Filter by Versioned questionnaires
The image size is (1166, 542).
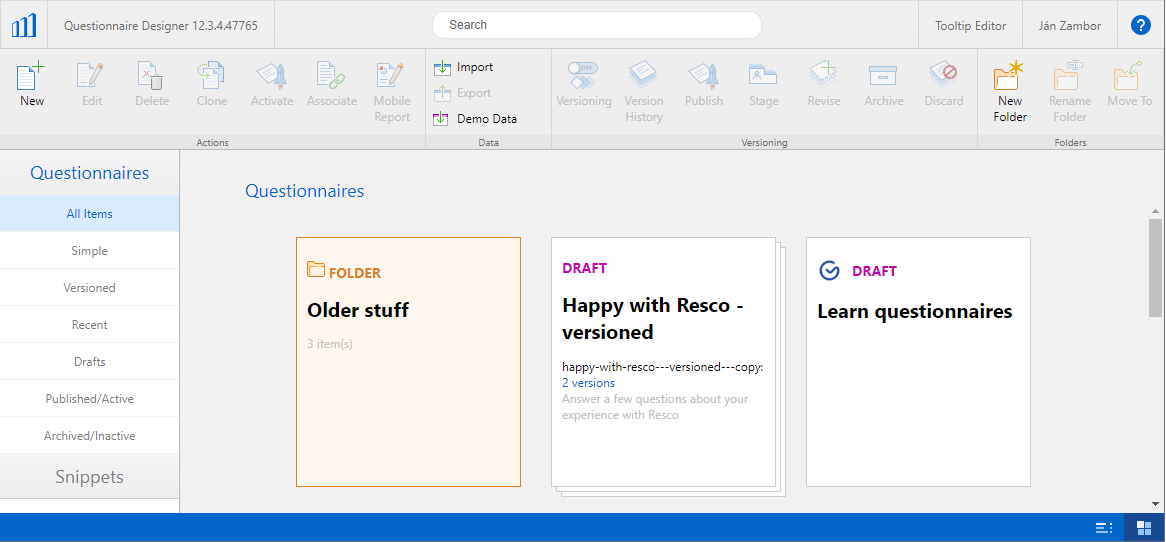point(89,288)
